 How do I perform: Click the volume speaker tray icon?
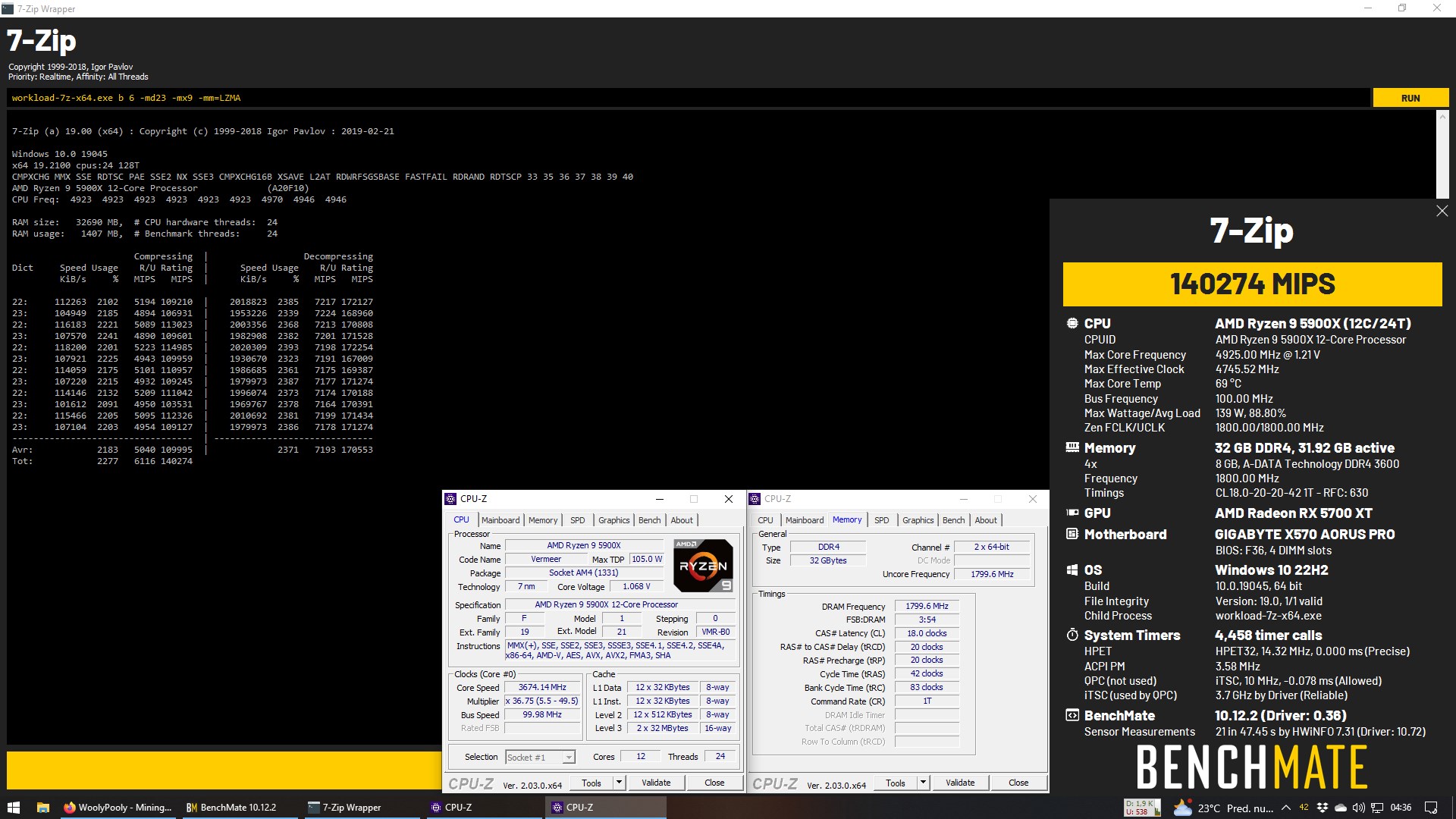(x=1359, y=808)
